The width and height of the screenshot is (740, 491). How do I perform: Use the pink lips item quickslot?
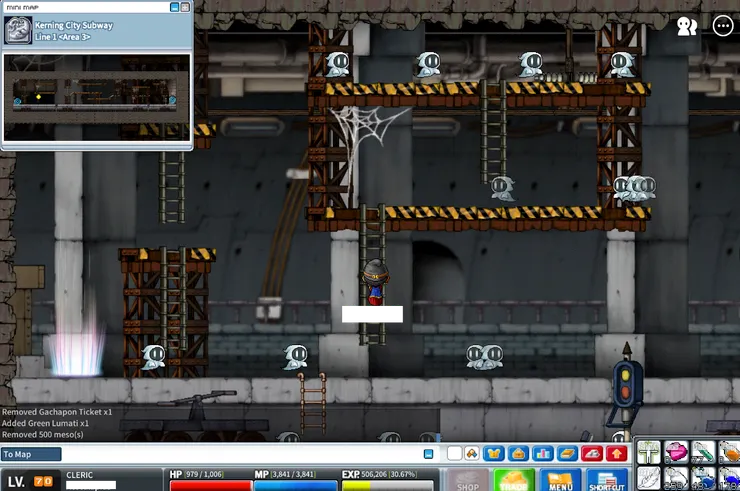(676, 452)
